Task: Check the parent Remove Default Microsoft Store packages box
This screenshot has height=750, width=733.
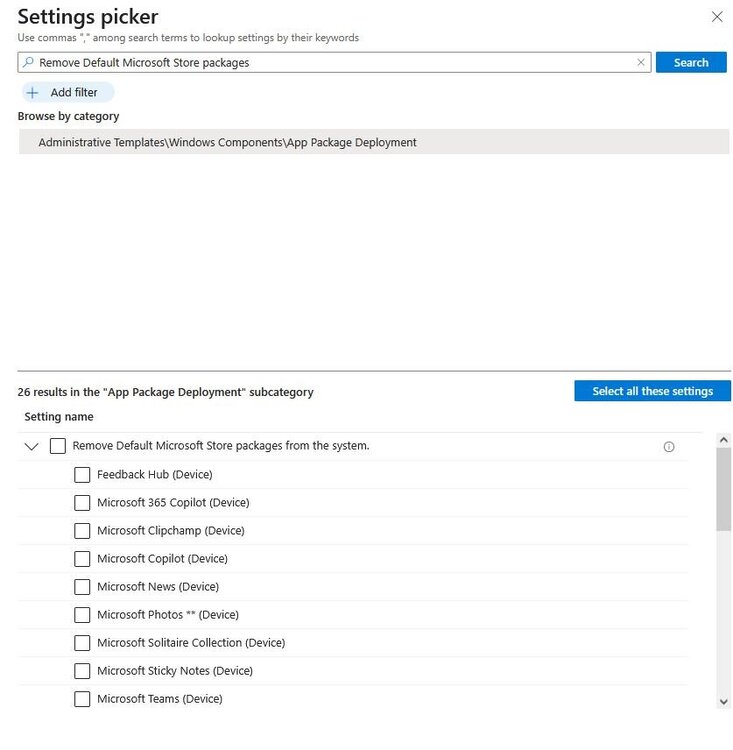Action: (58, 446)
